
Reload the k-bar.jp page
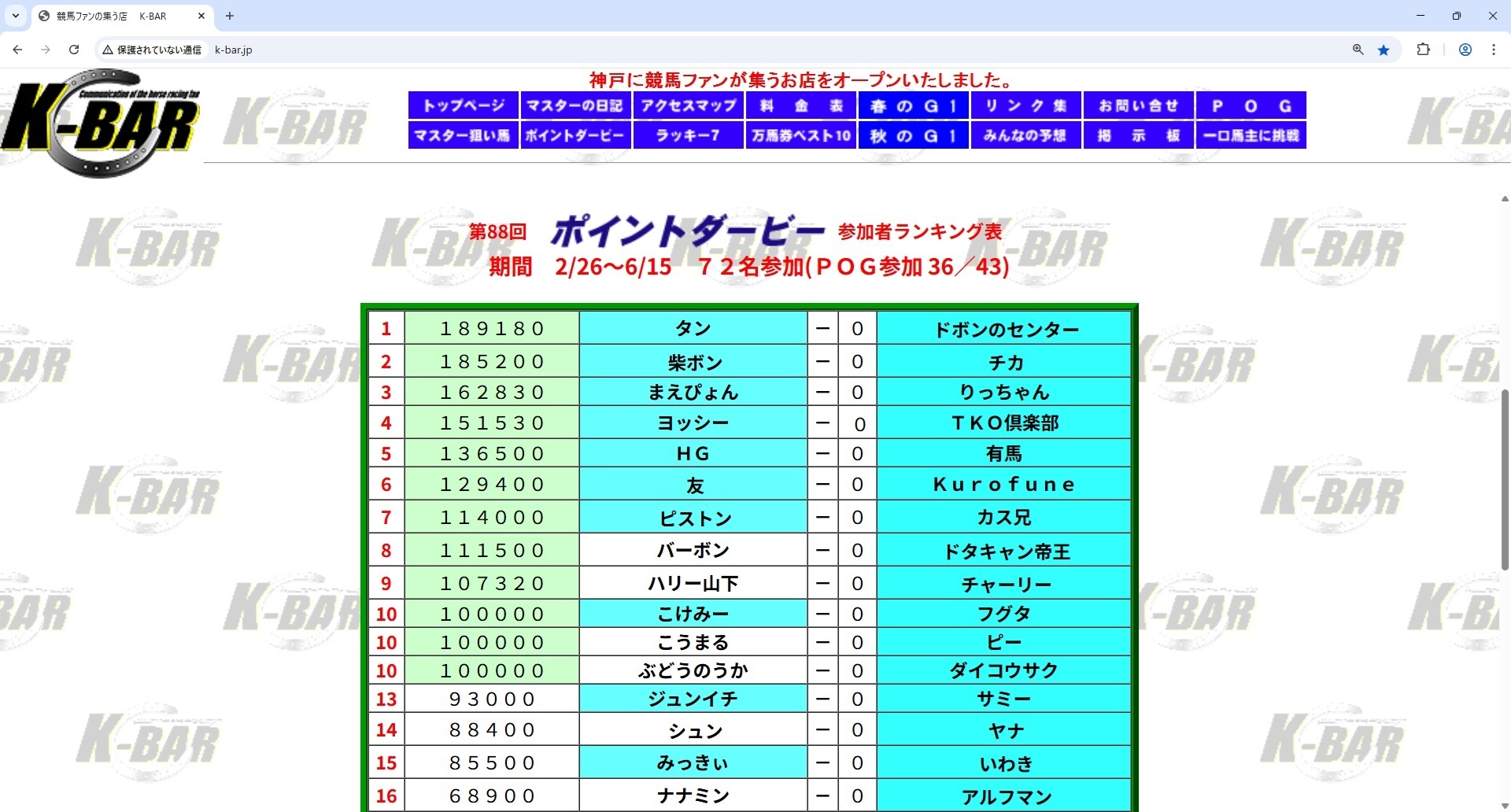[x=74, y=50]
